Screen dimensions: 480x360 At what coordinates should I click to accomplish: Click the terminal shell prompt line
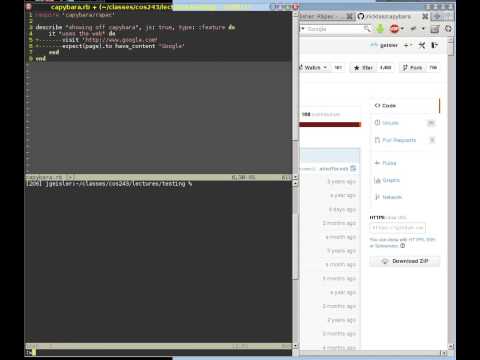coord(109,184)
